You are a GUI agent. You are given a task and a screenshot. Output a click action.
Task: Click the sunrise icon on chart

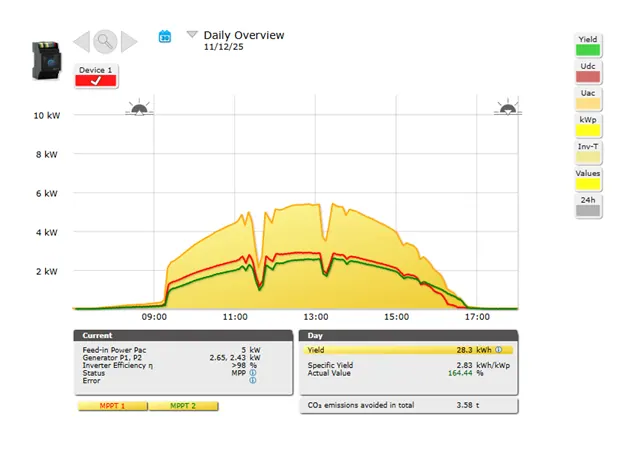click(139, 107)
